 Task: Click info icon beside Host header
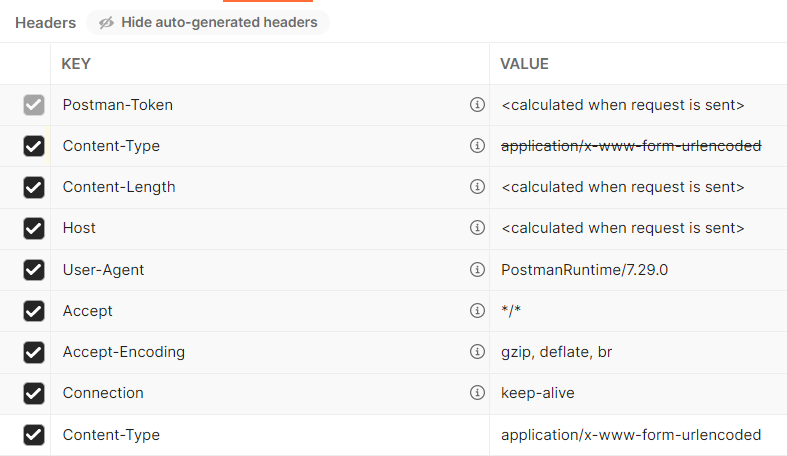[477, 228]
